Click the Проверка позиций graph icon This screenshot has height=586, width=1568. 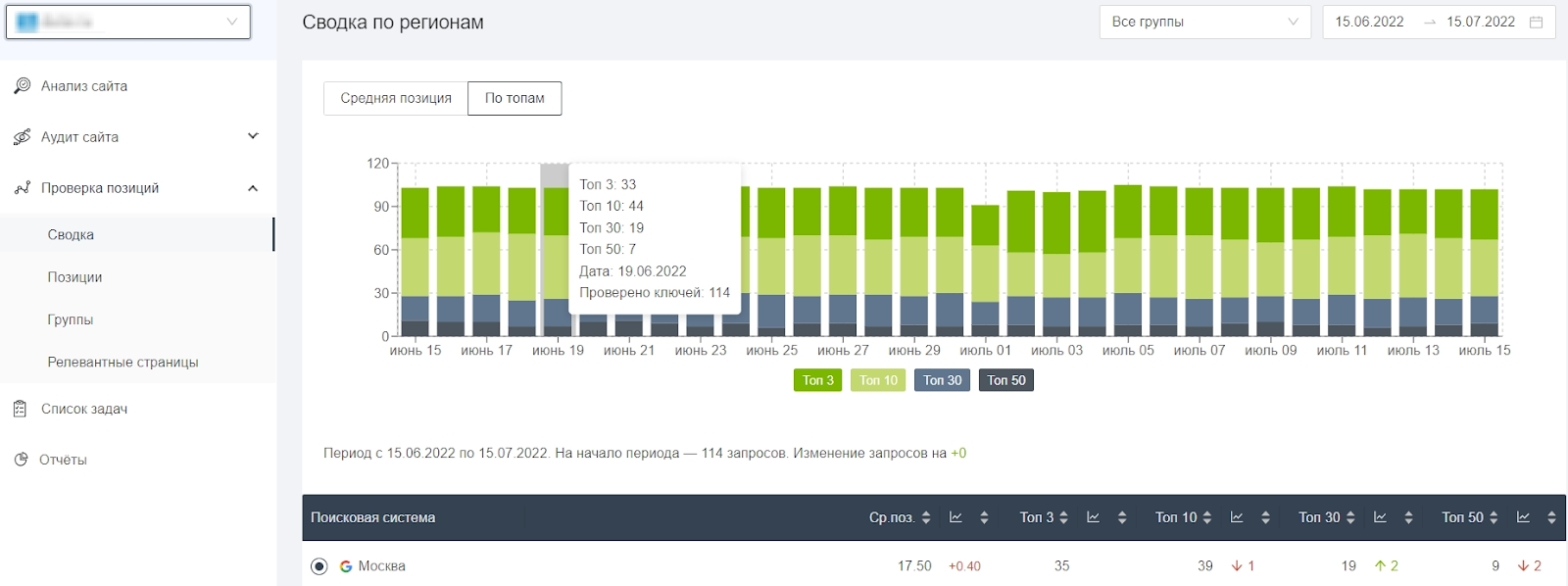(22, 188)
